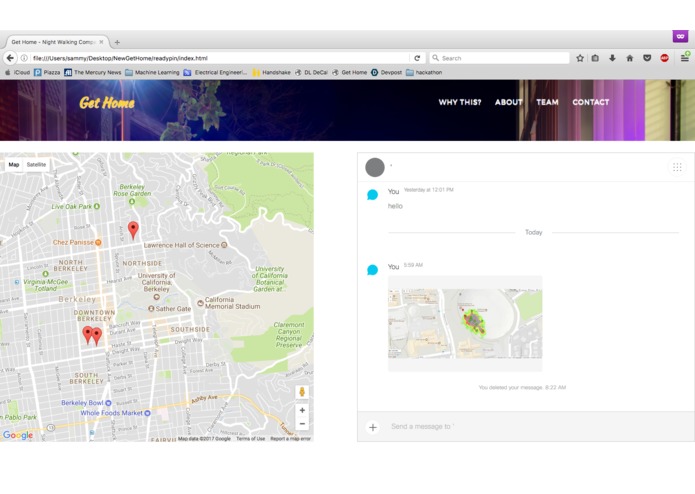This screenshot has height=494, width=695.
Task: Click the Street View pegman icon
Action: coord(302,392)
